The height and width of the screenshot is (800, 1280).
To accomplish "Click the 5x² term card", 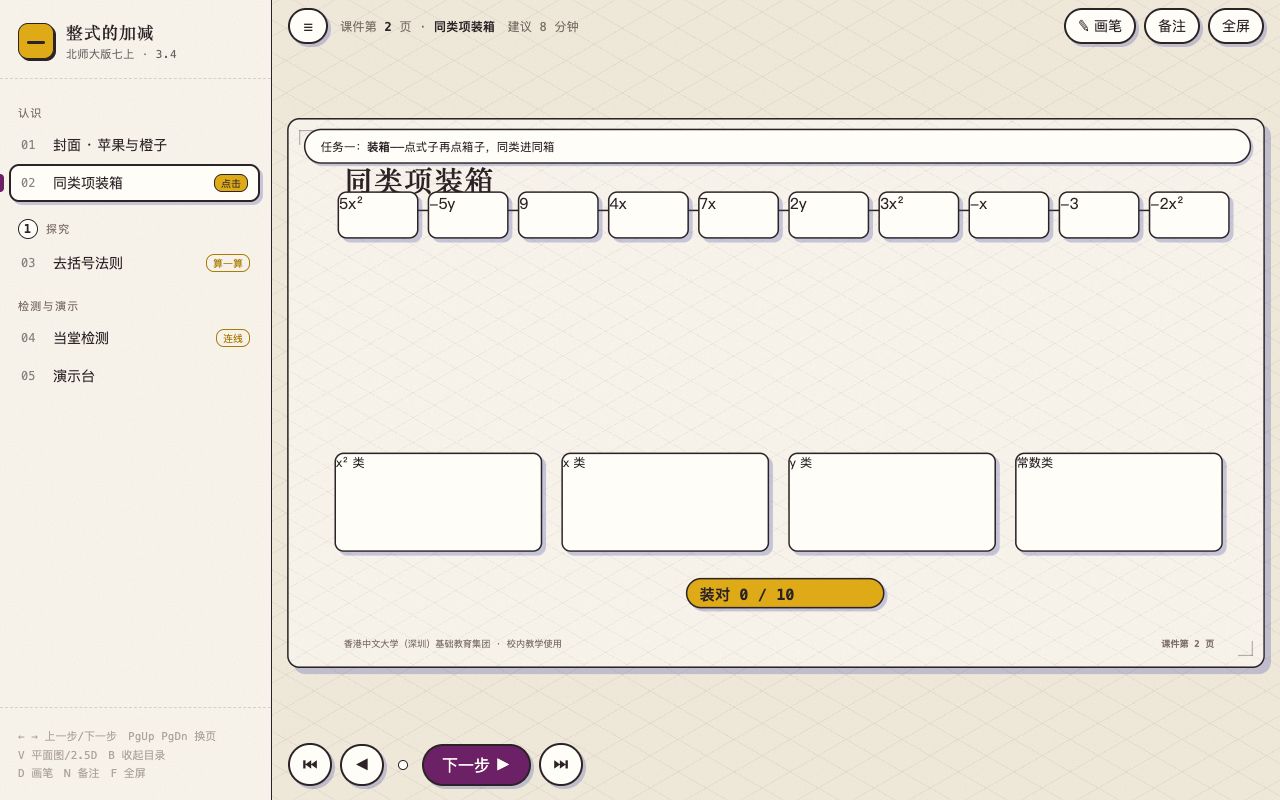I will pos(378,215).
